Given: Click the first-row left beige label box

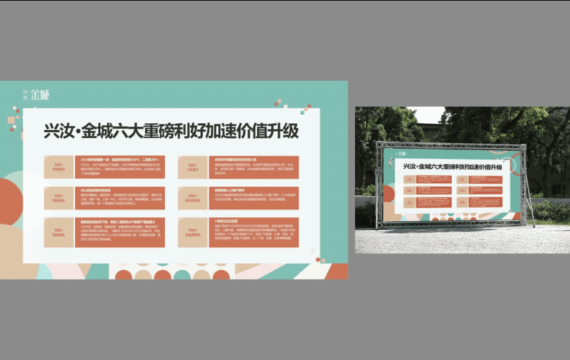Looking at the screenshot, I should [59, 167].
